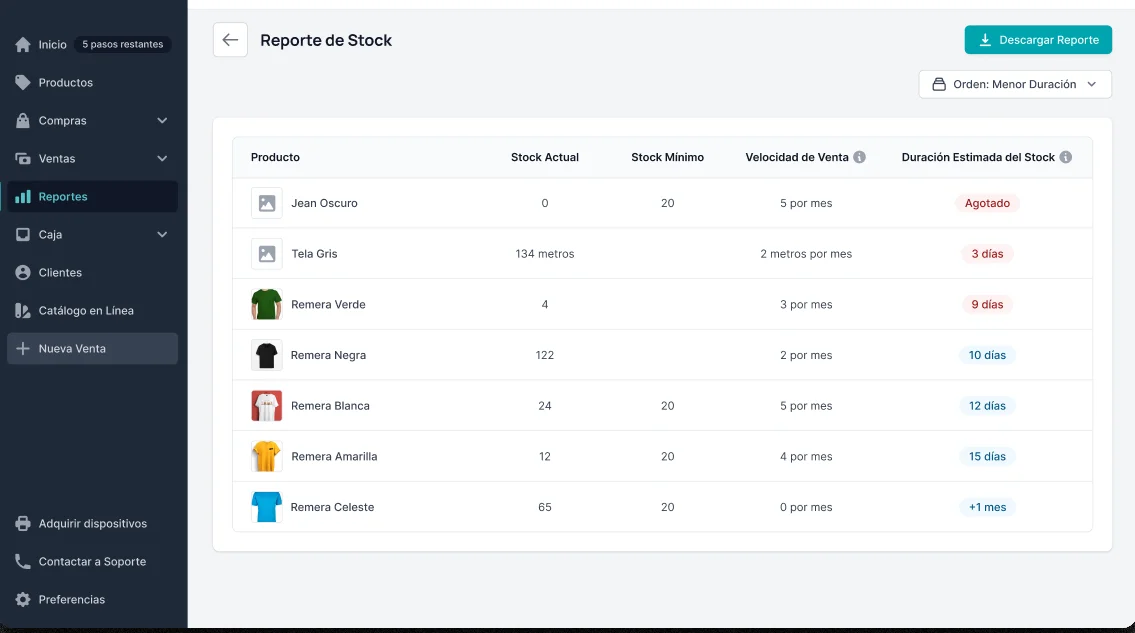This screenshot has height=633, width=1135.
Task: Click the Productos tag icon
Action: pos(23,83)
